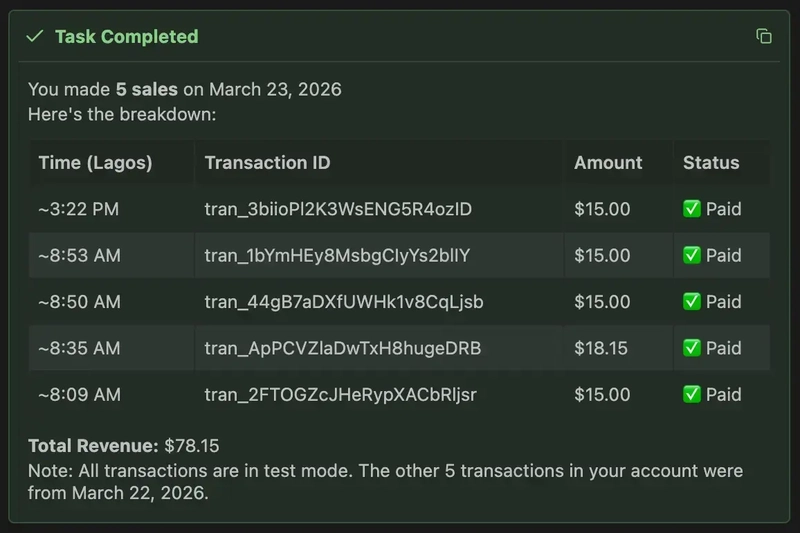The width and height of the screenshot is (800, 533).
Task: Select transaction tran_1bYmHEy8MsbgClyYs2bIlY
Action: 337,256
